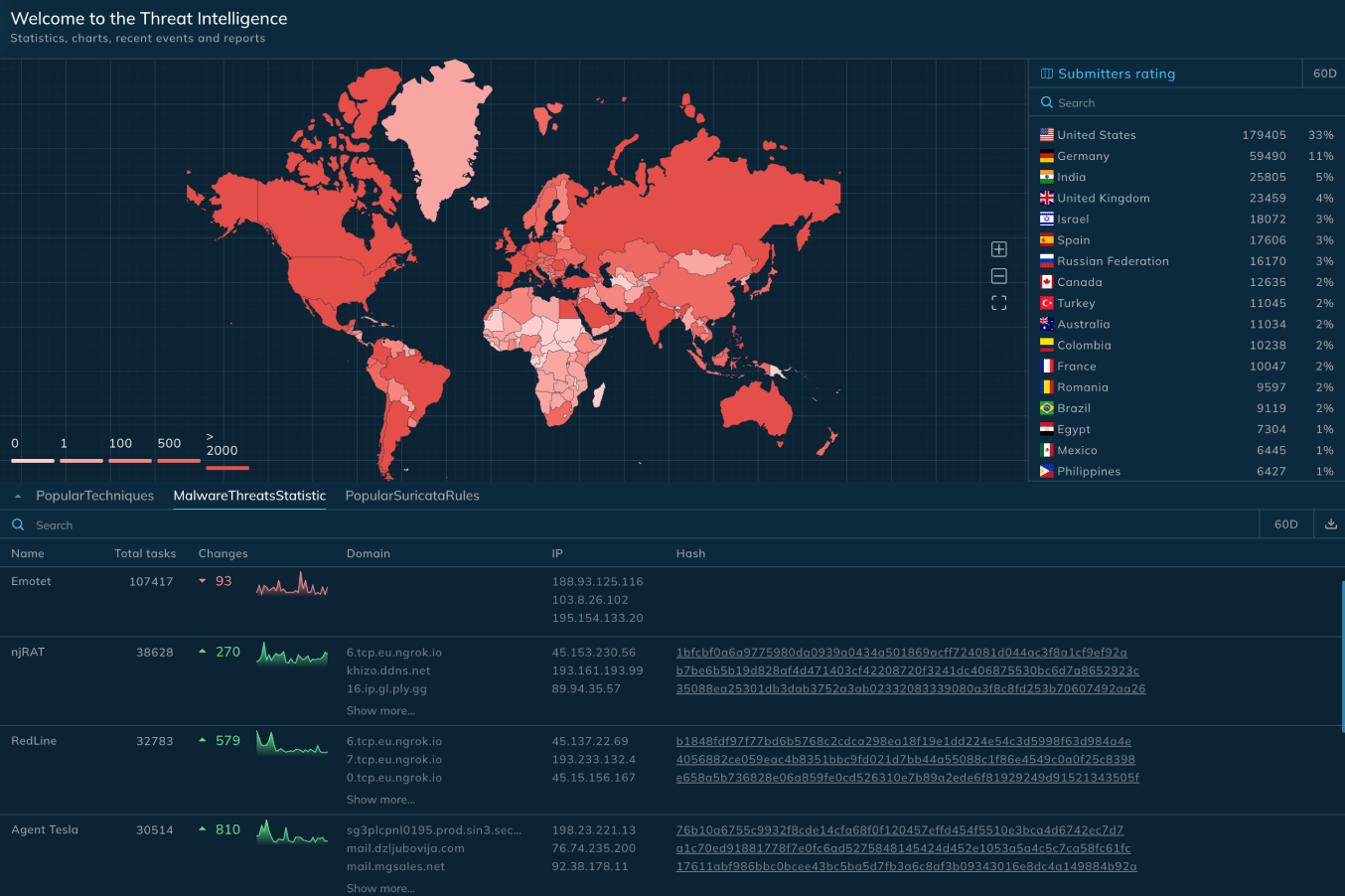Expand njRAT domains with Show more

(380, 711)
